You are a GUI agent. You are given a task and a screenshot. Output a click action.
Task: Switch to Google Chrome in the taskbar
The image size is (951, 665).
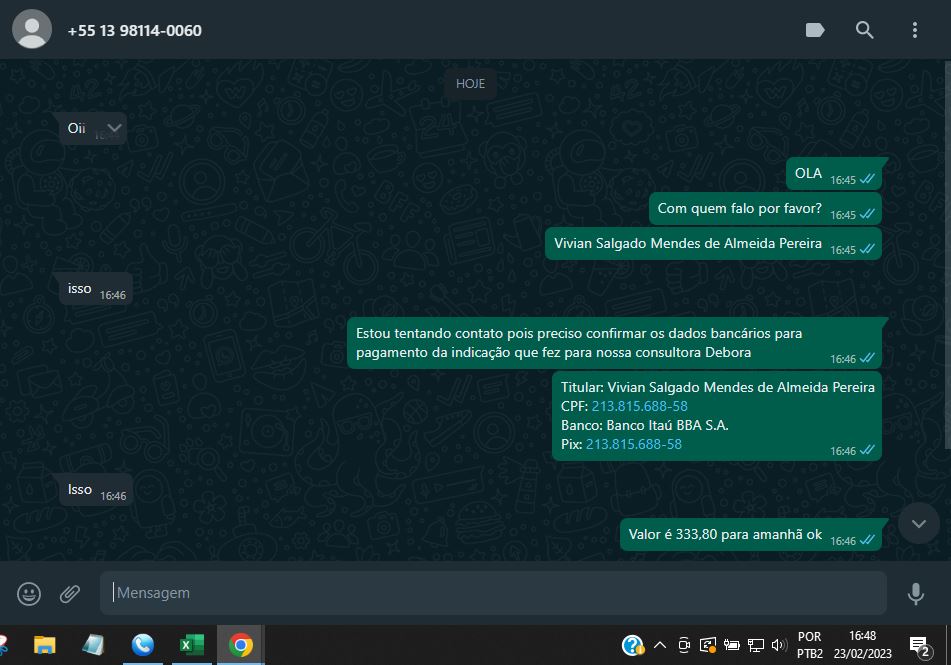click(240, 645)
